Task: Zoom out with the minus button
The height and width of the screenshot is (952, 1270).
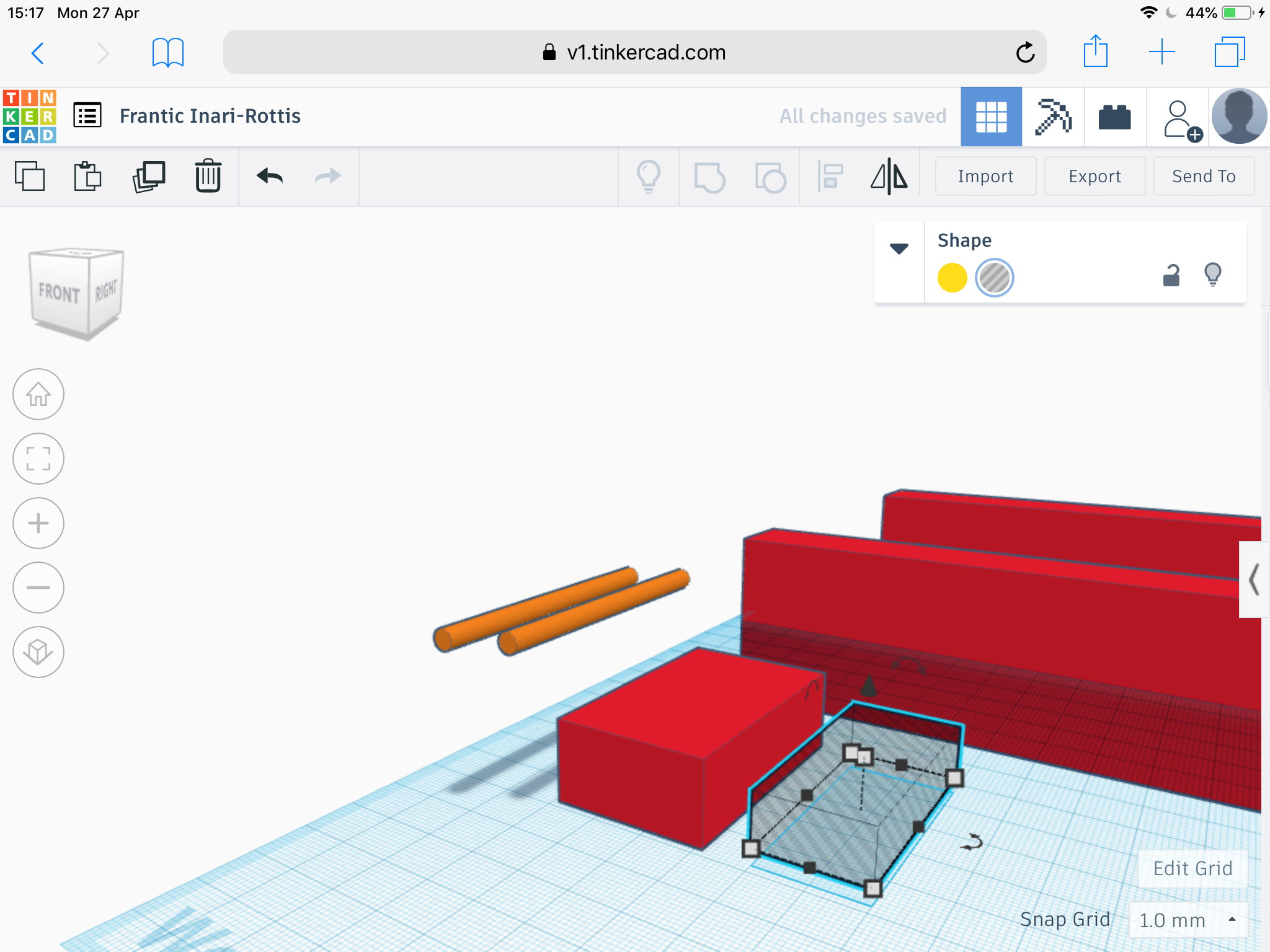Action: click(x=38, y=588)
